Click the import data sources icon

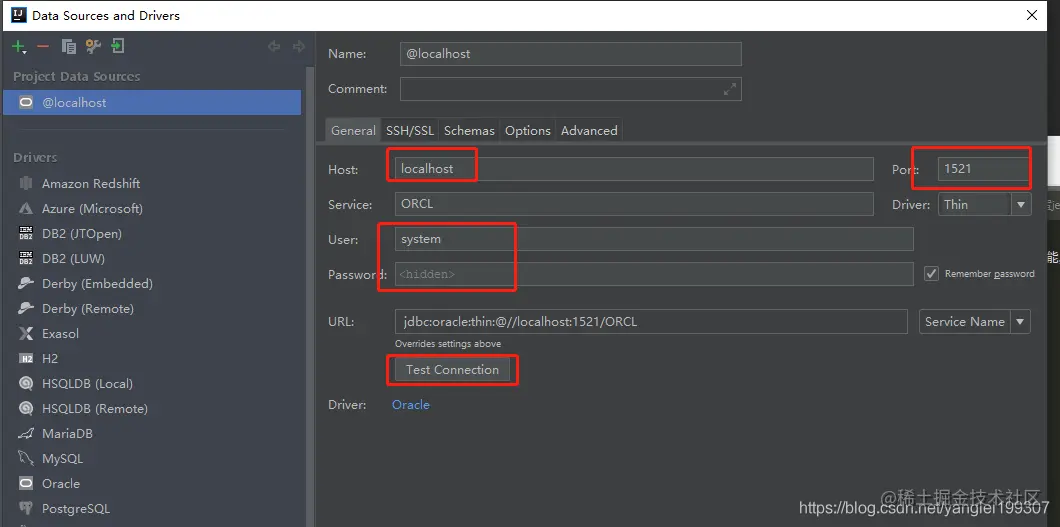(118, 46)
